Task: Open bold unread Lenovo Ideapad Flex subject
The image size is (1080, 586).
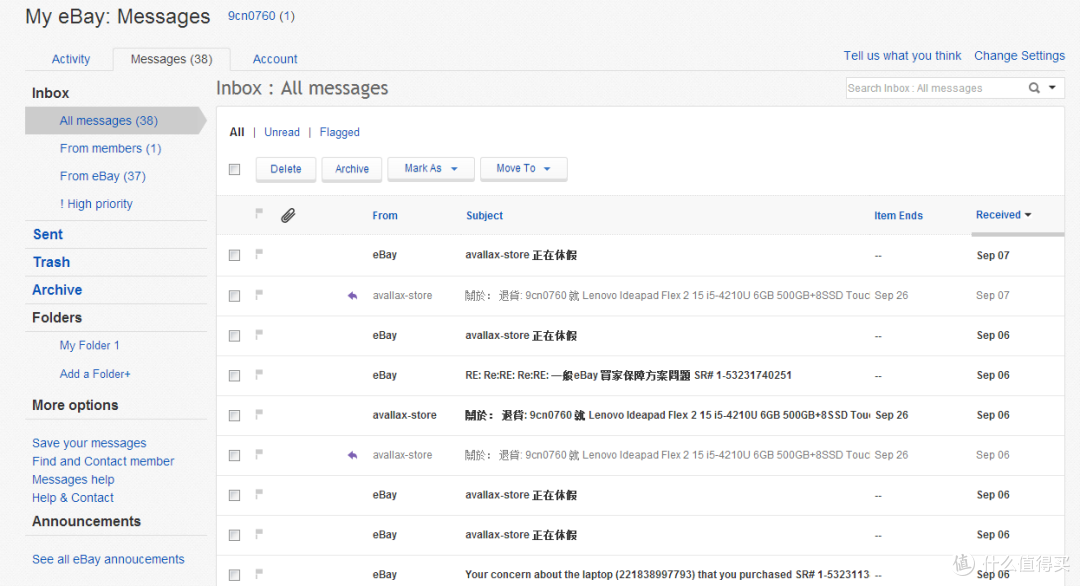Action: coord(667,415)
